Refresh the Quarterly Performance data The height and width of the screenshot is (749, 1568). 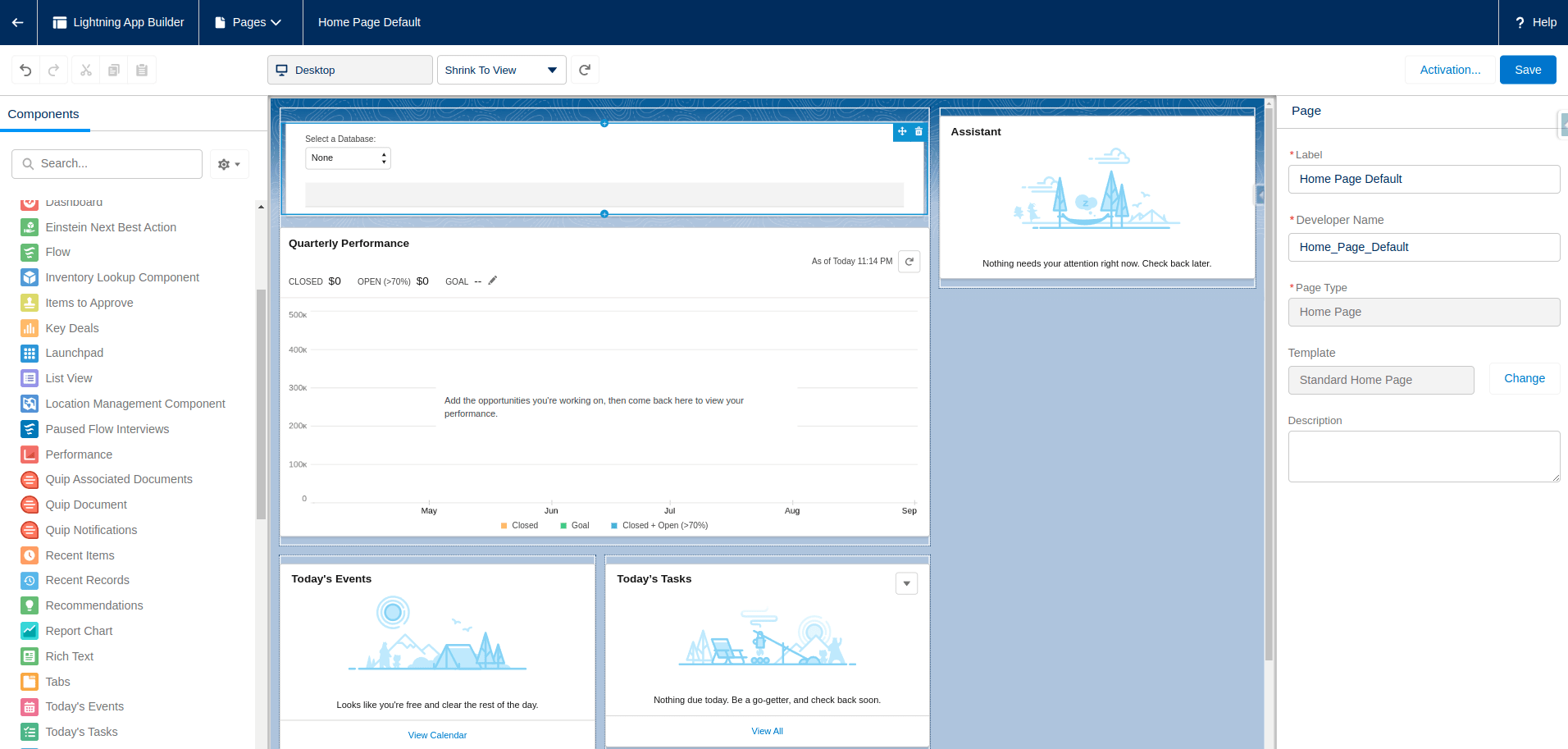pyautogui.click(x=909, y=261)
